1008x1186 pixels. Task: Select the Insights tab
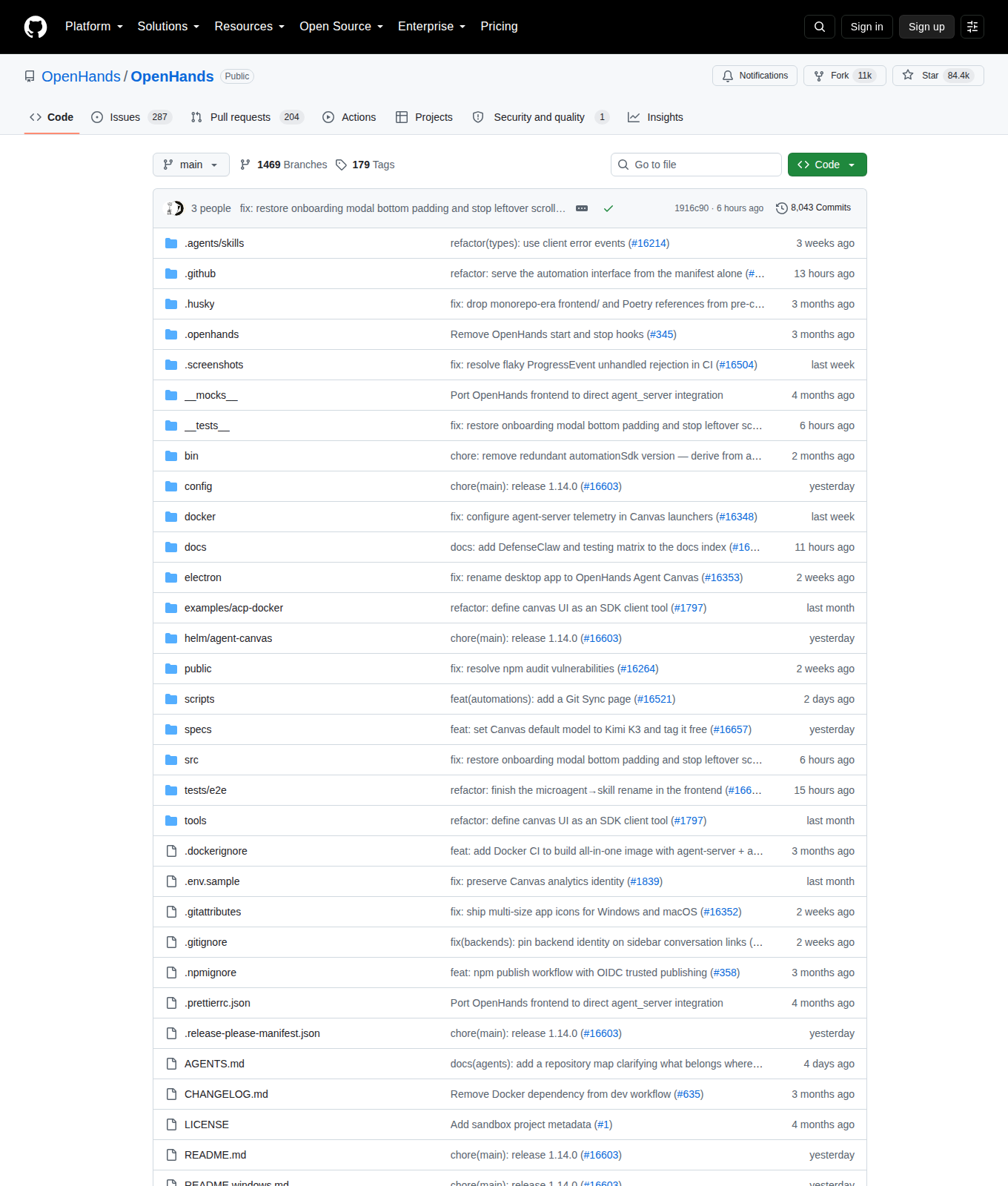click(655, 117)
